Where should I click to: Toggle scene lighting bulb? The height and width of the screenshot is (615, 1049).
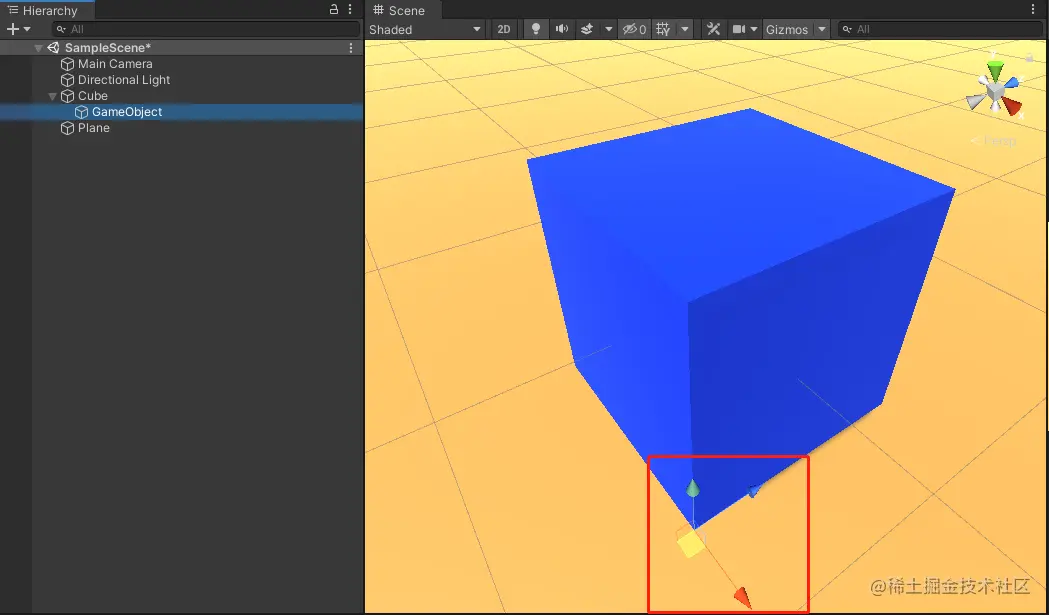click(535, 29)
